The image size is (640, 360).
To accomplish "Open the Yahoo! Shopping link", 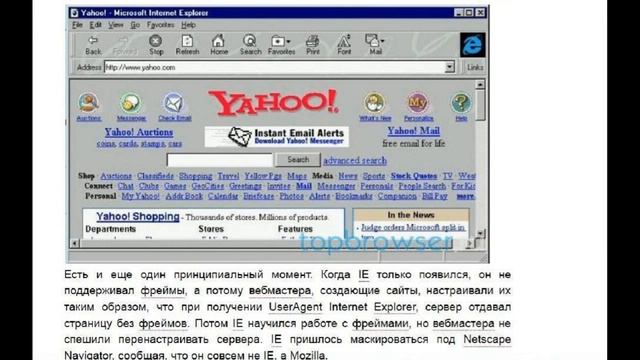I will tap(138, 216).
